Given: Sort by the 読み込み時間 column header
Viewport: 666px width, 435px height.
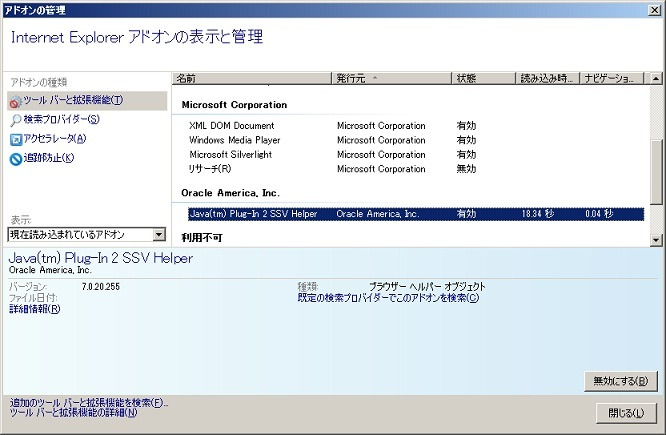Looking at the screenshot, I should [x=547, y=78].
